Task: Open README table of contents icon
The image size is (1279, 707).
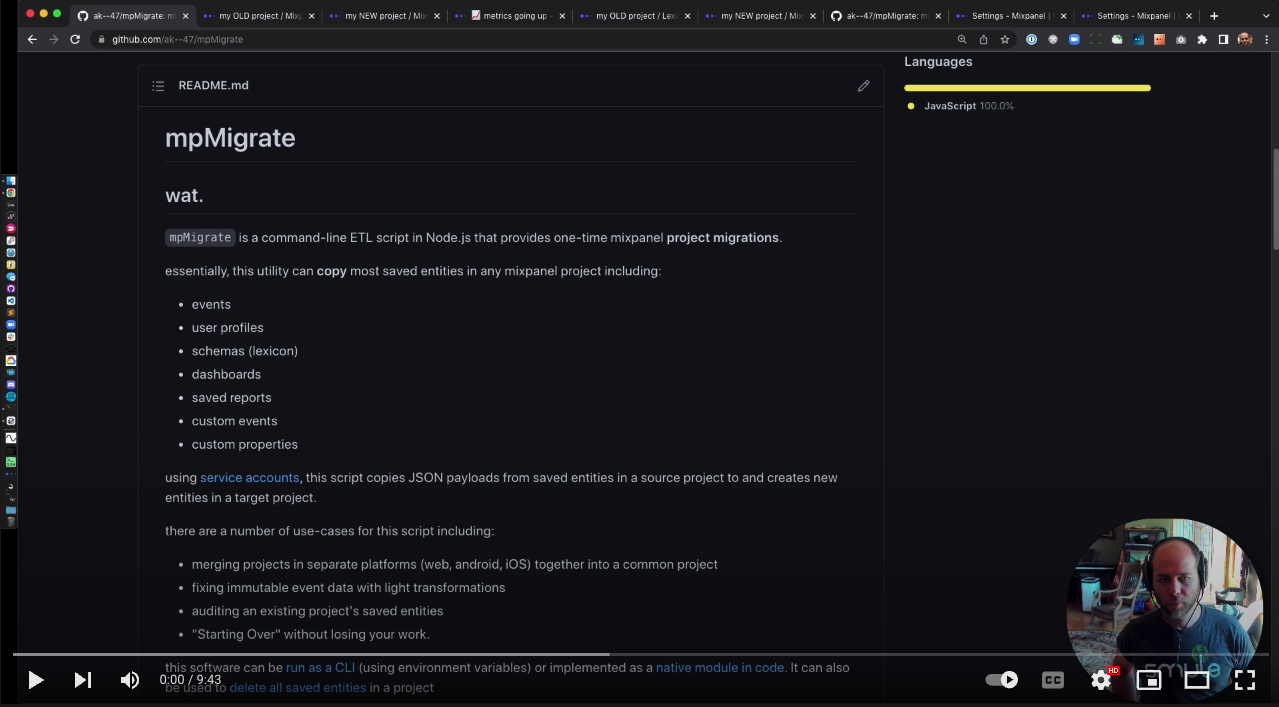Action: point(158,86)
